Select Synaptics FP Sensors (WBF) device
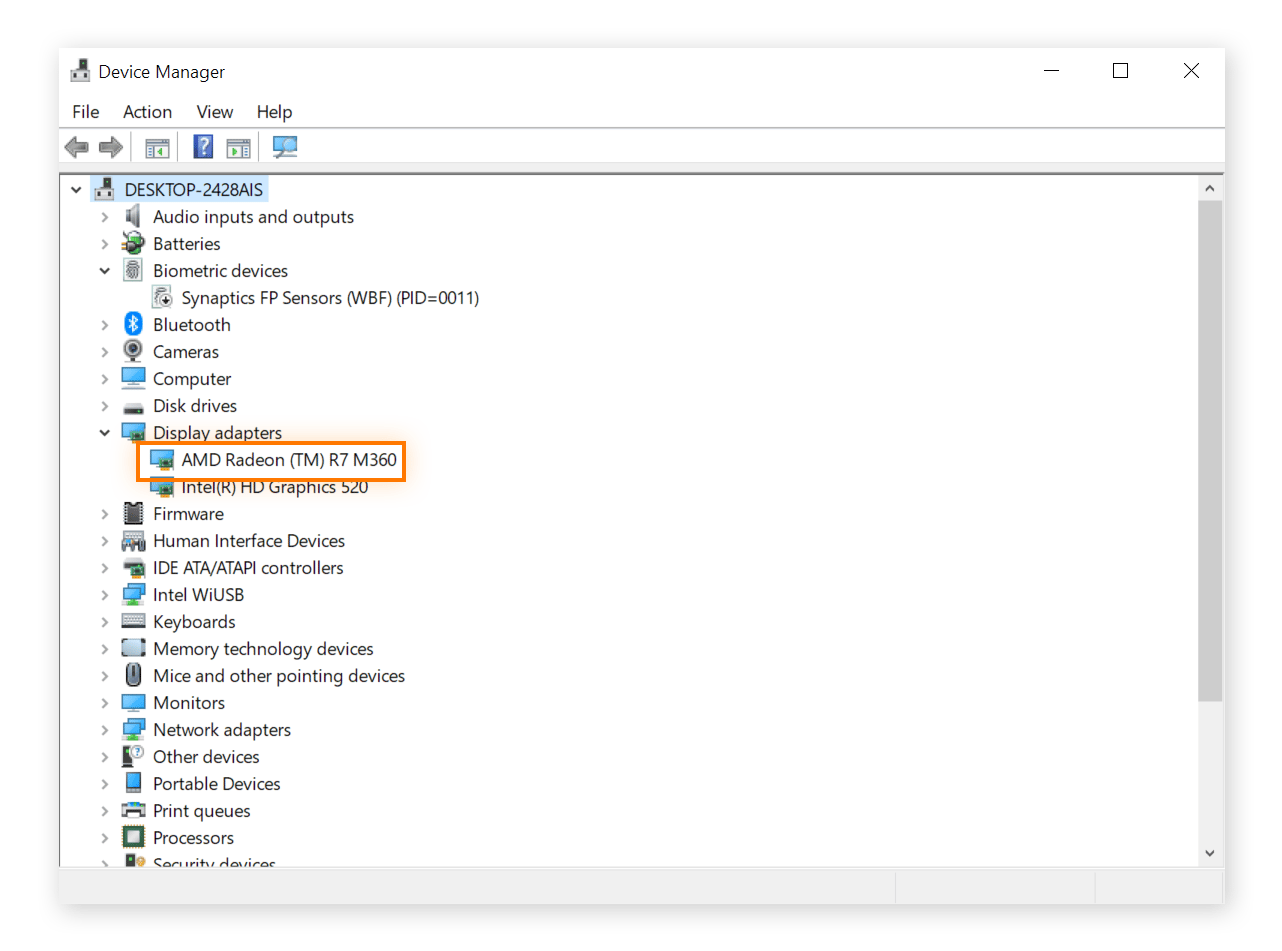This screenshot has height=951, width=1282. [x=330, y=297]
